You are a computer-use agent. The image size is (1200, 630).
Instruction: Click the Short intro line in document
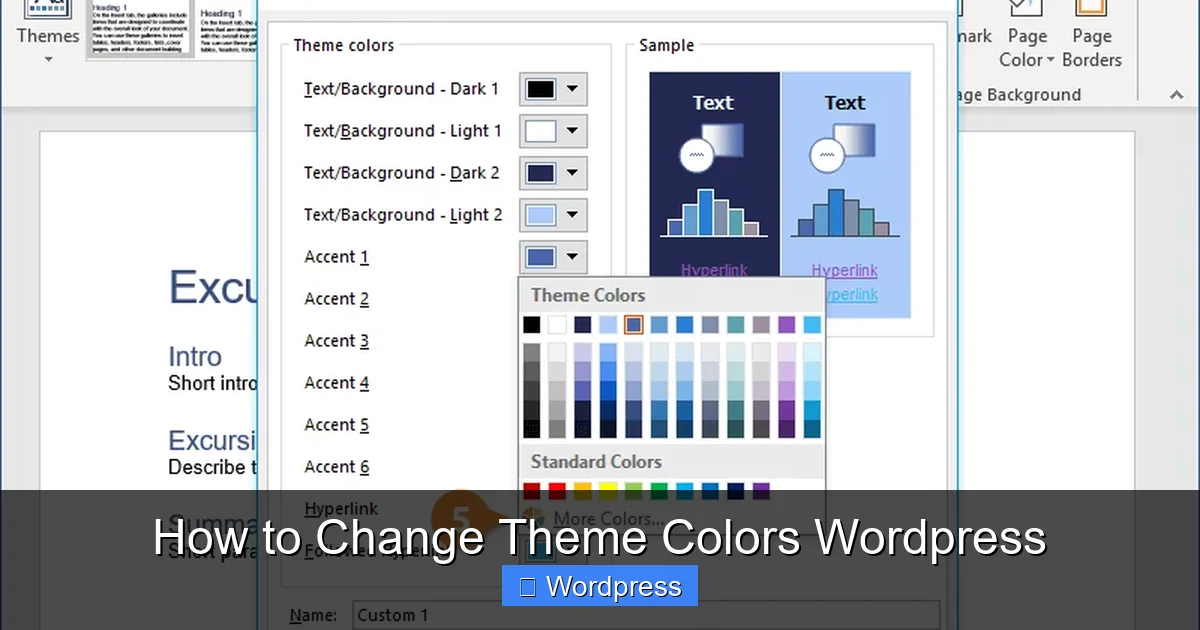pos(212,382)
